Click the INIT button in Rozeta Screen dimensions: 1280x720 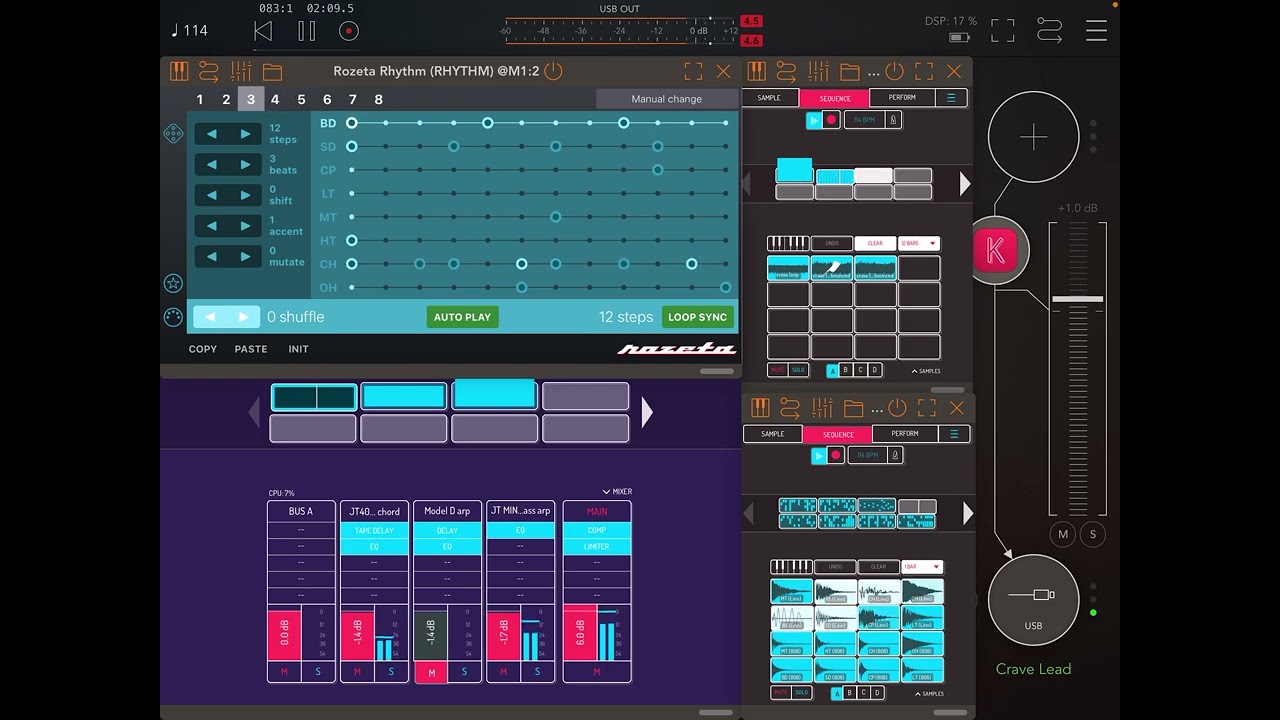pos(298,349)
